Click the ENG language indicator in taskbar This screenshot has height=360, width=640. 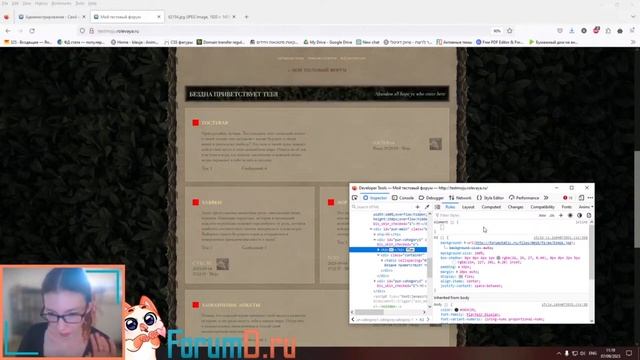(593, 353)
